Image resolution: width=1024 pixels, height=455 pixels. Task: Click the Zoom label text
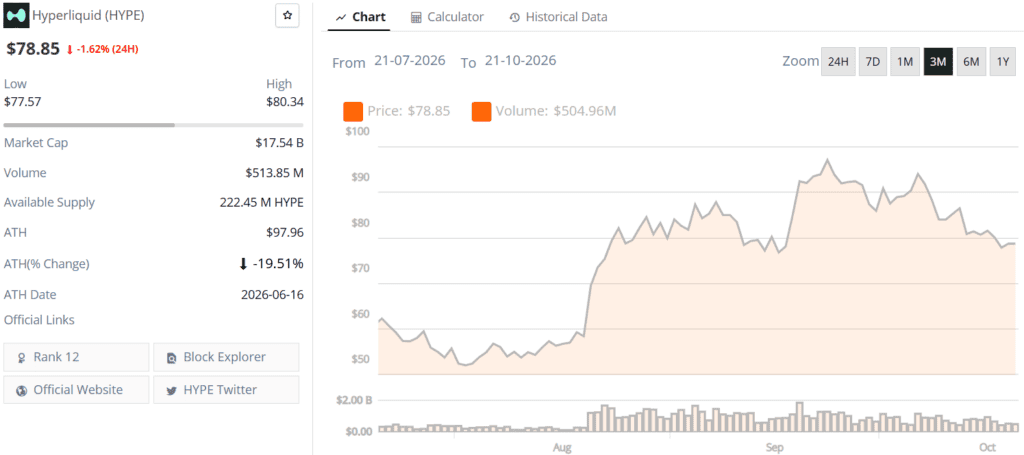[801, 61]
